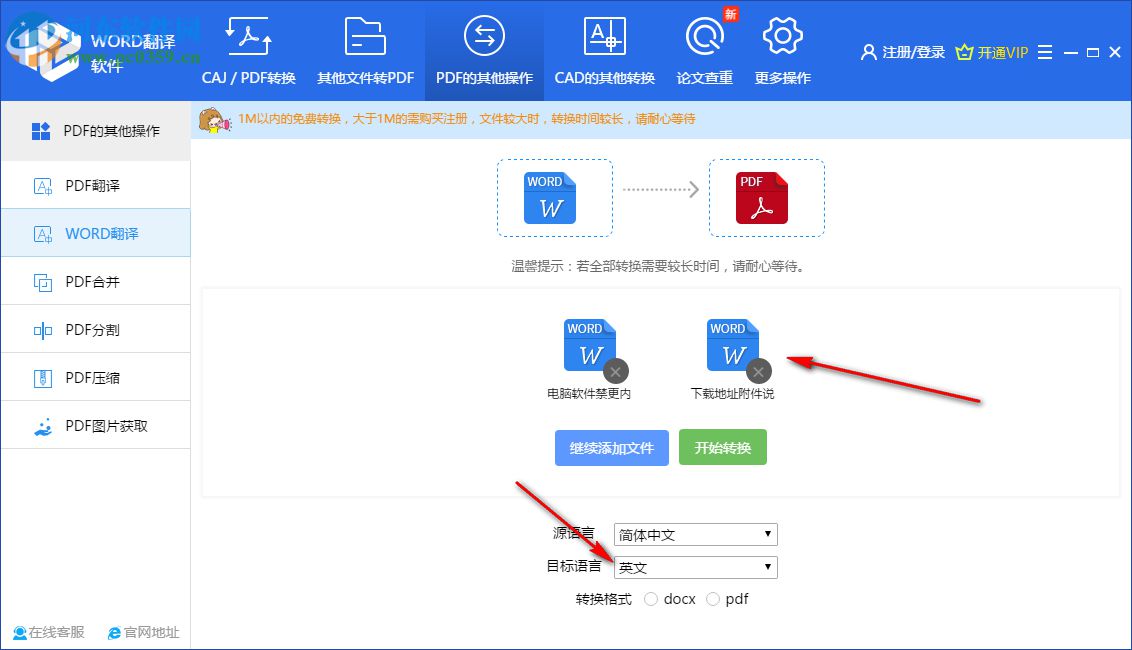Remove the 电脑软件禁更内 file from the list
This screenshot has height=650, width=1132.
(x=615, y=371)
